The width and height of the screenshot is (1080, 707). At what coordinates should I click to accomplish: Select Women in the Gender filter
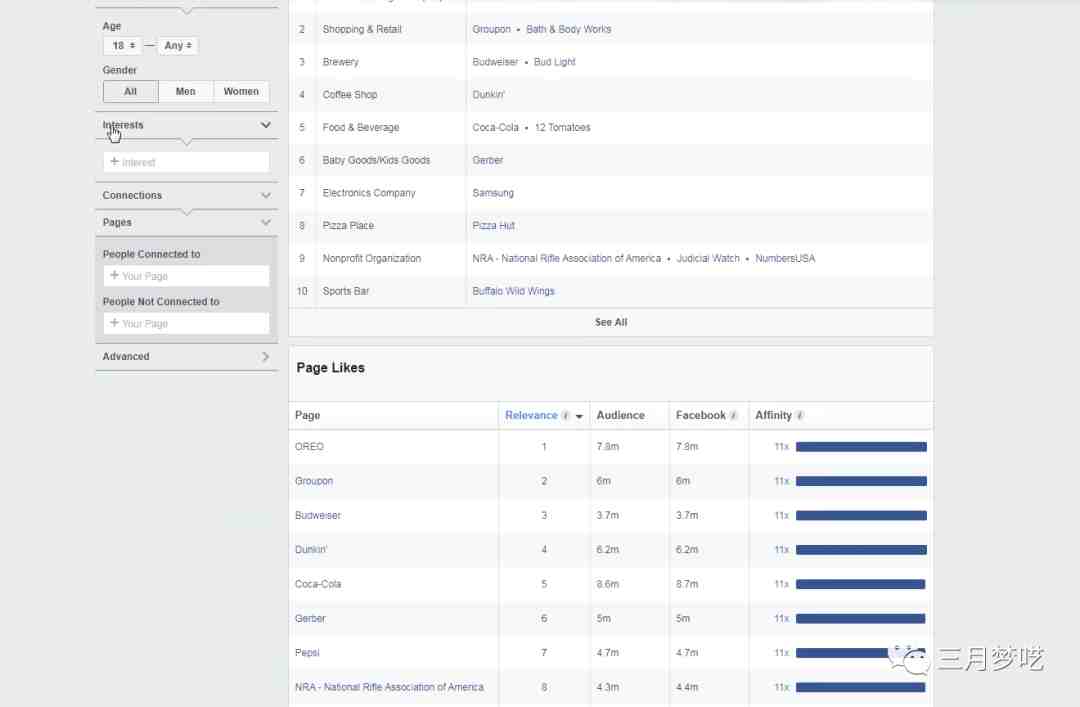pos(241,92)
